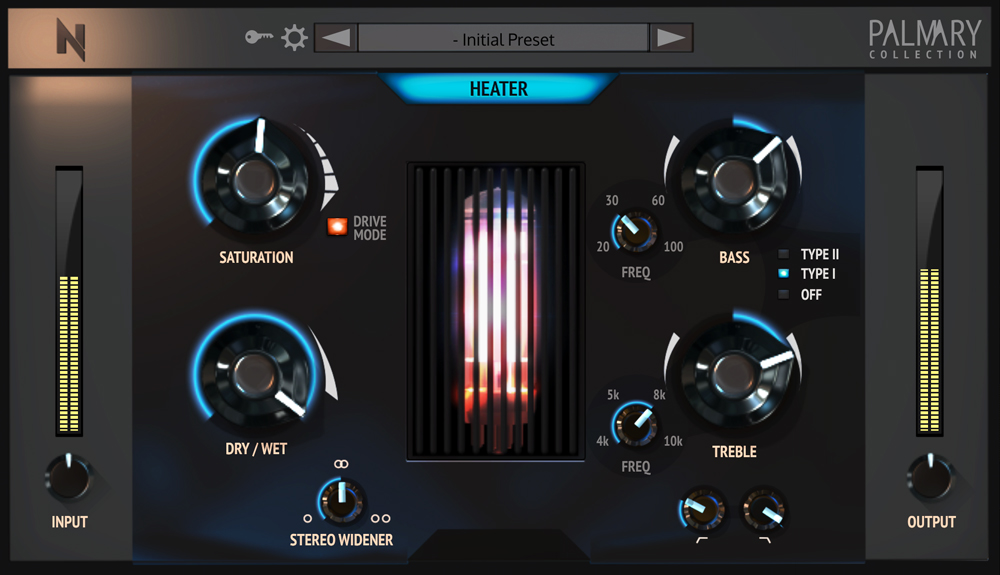The width and height of the screenshot is (1000, 575).
Task: Toggle the Drive Mode button
Action: 337,226
